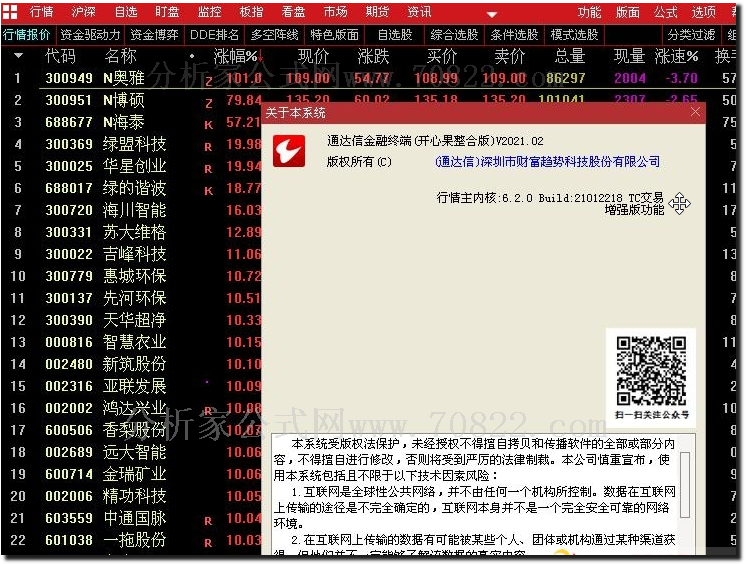Click the grid layout icon in top-left

[x=10, y=11]
